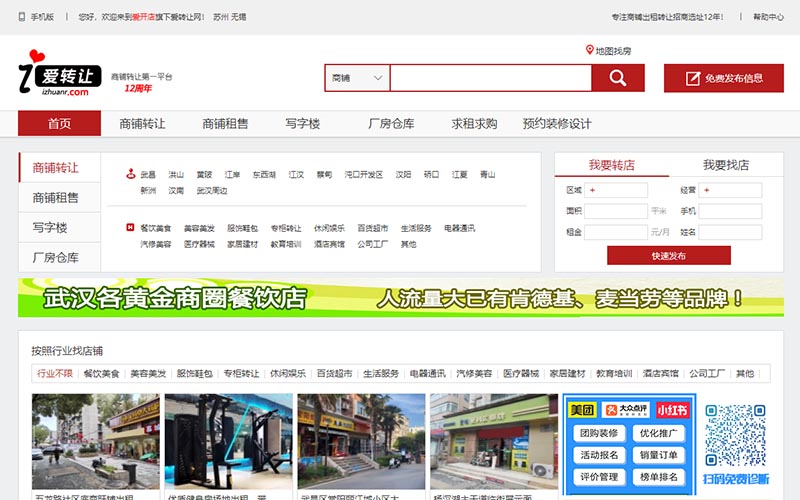Viewport: 800px width, 500px height.
Task: Click the 面积 input field
Action: point(616,211)
